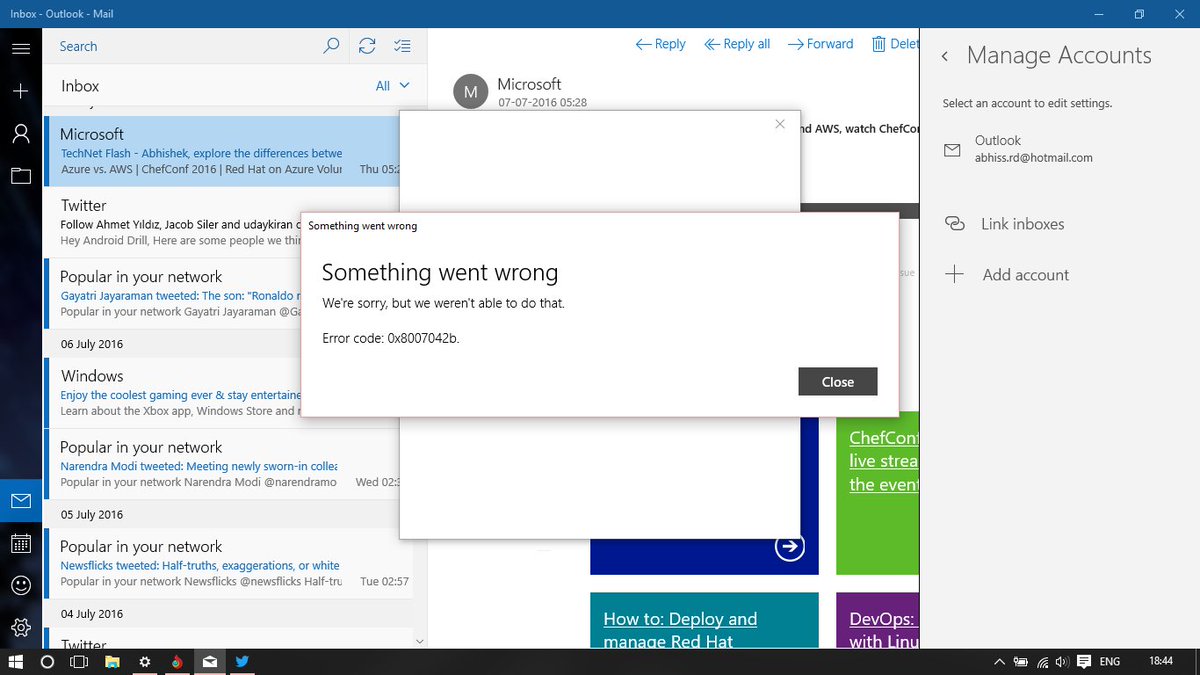The image size is (1200, 675).
Task: Send feedback via the smiley icon
Action: coord(21,585)
